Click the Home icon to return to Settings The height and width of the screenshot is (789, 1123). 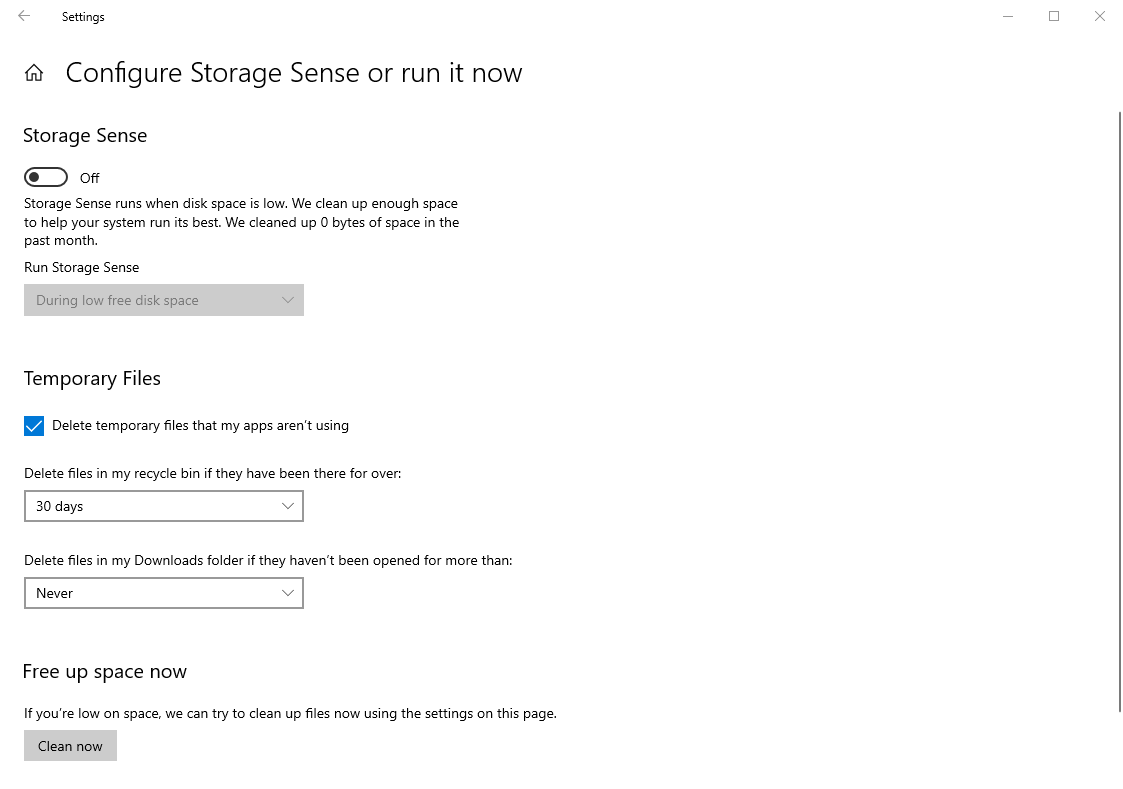tap(34, 72)
